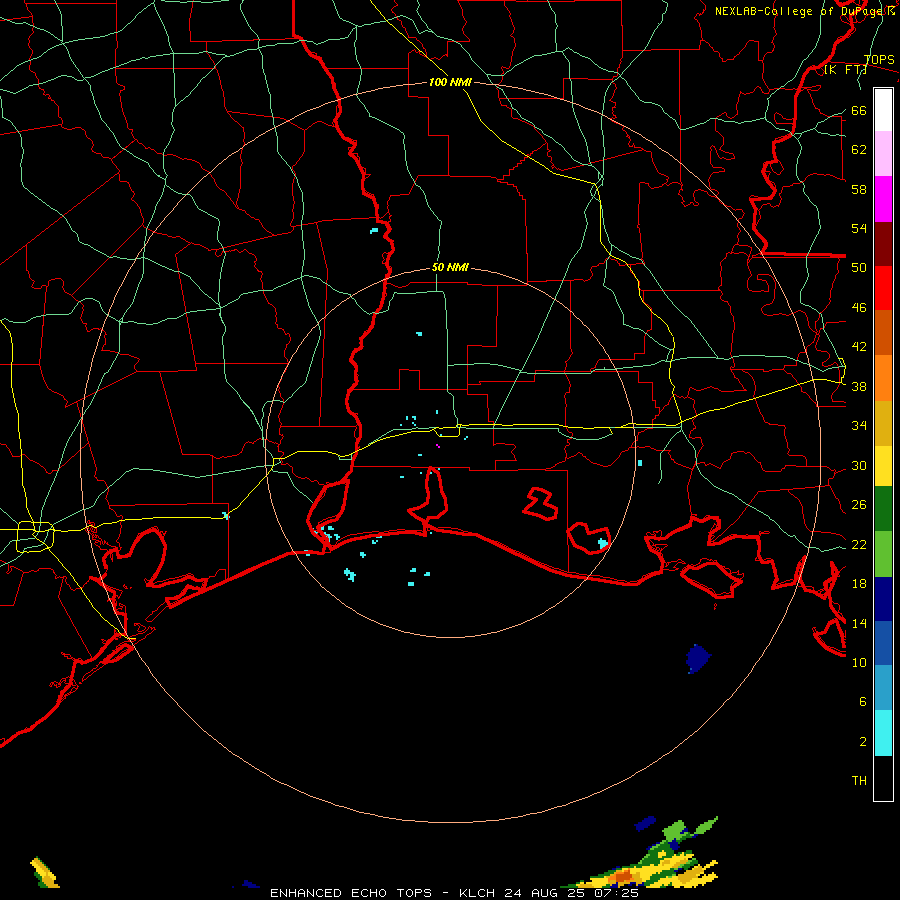This screenshot has width=900, height=900.
Task: Click the navy blue legend swatch
Action: coord(883,599)
